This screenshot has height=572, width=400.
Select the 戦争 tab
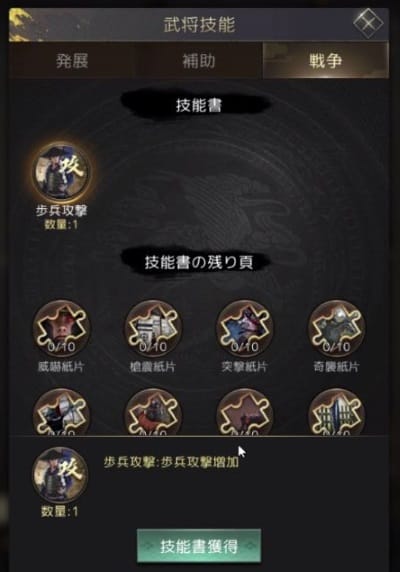click(x=326, y=61)
